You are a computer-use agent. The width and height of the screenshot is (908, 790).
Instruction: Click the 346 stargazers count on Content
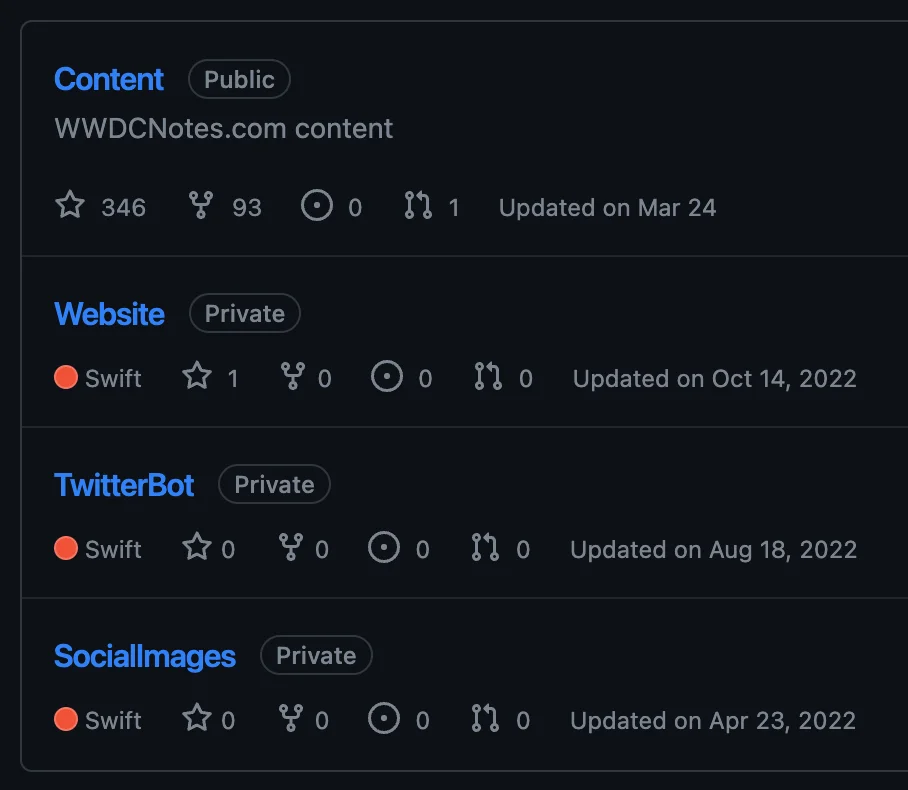click(126, 206)
